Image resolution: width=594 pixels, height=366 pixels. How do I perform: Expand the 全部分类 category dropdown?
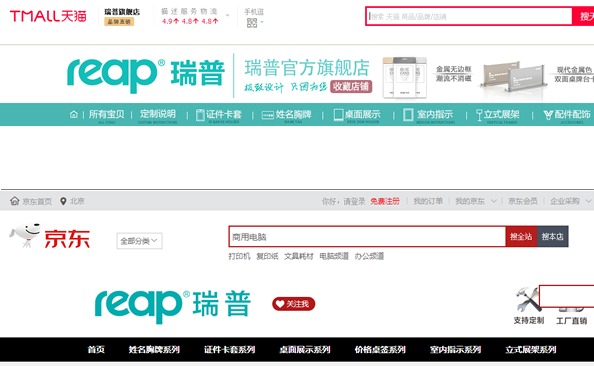pos(139,241)
